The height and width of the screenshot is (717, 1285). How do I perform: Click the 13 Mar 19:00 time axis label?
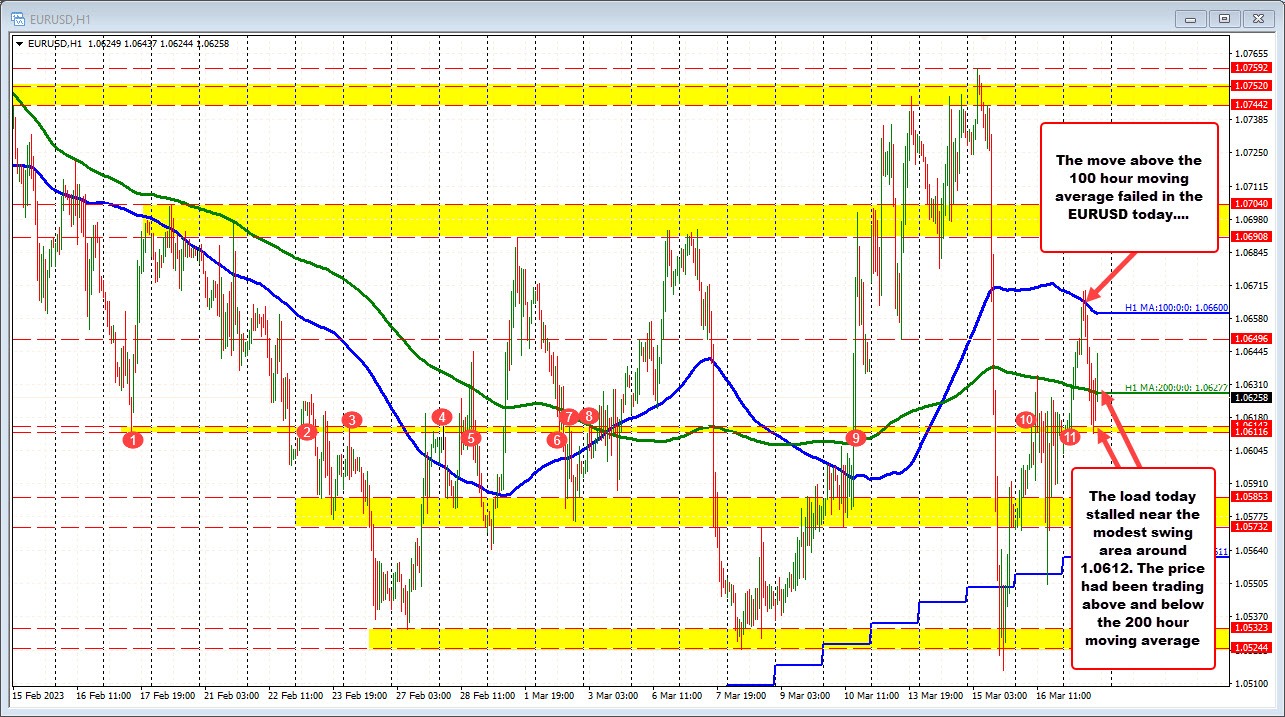click(934, 694)
